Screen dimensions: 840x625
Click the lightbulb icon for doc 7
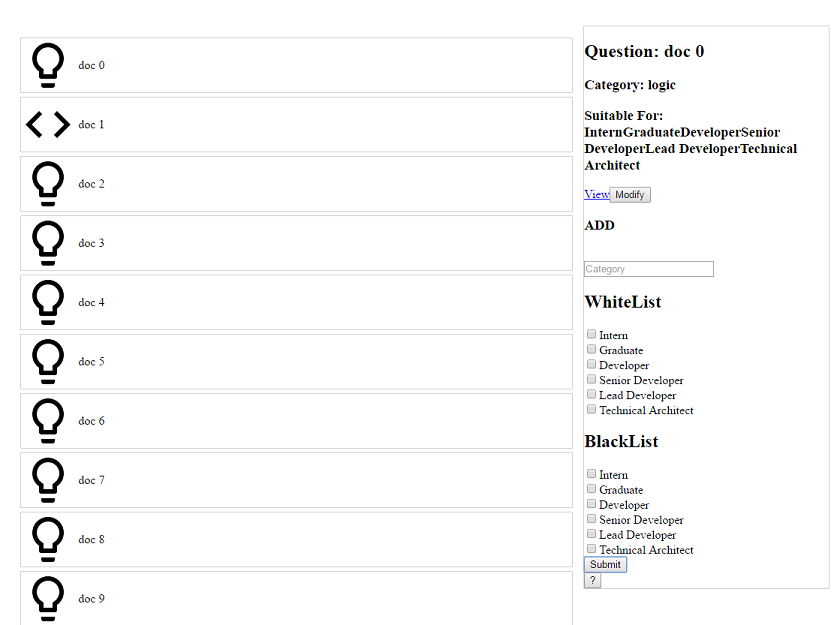point(48,480)
